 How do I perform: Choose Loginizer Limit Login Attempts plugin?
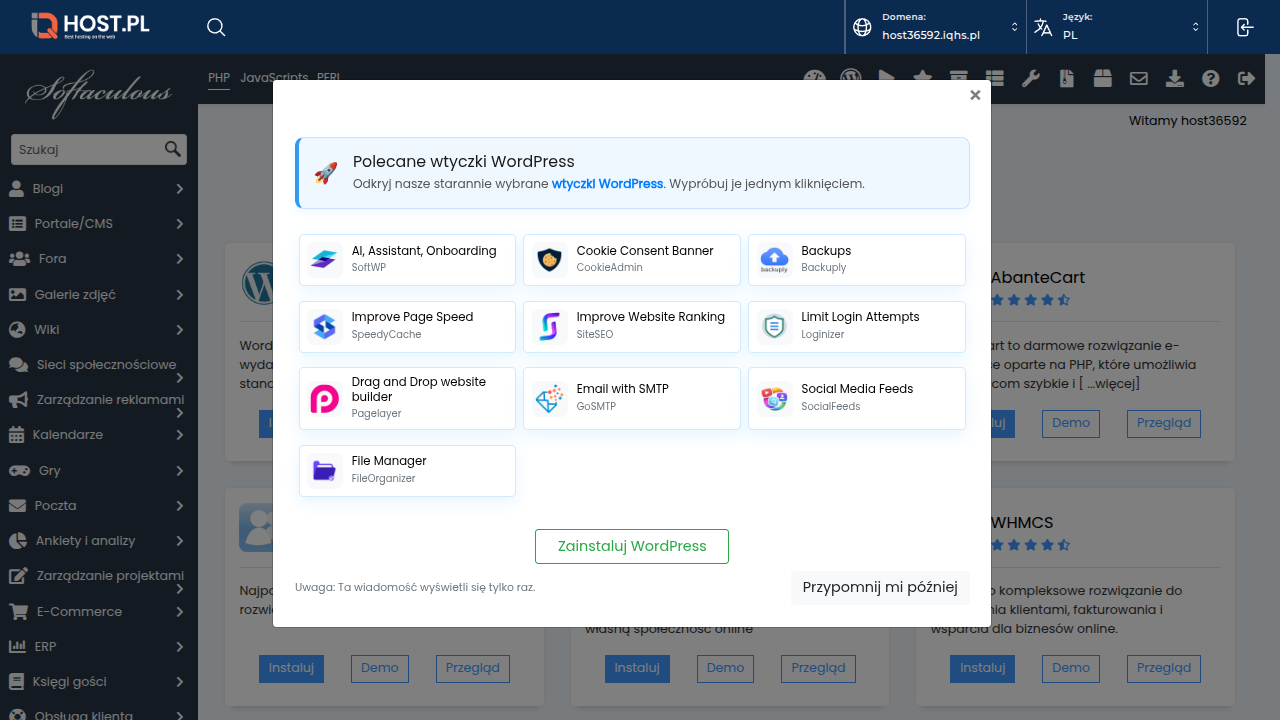tap(857, 327)
